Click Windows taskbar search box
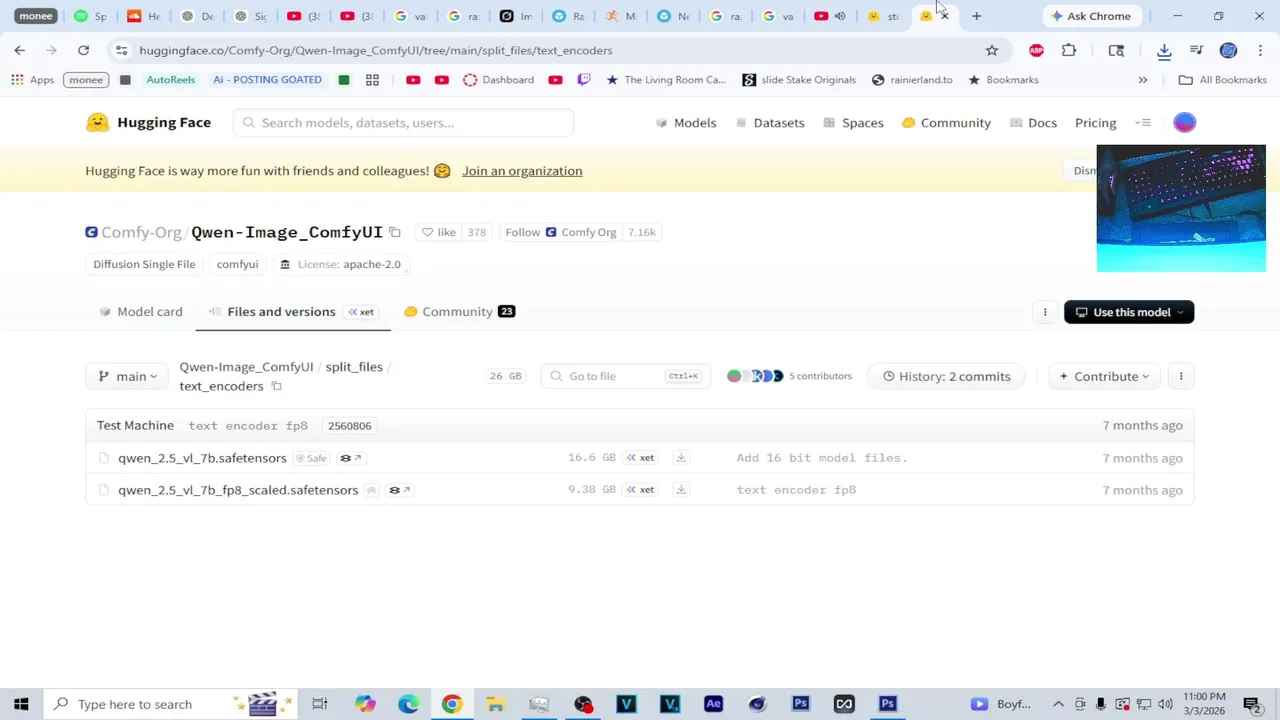The width and height of the screenshot is (1280, 720). (x=170, y=704)
